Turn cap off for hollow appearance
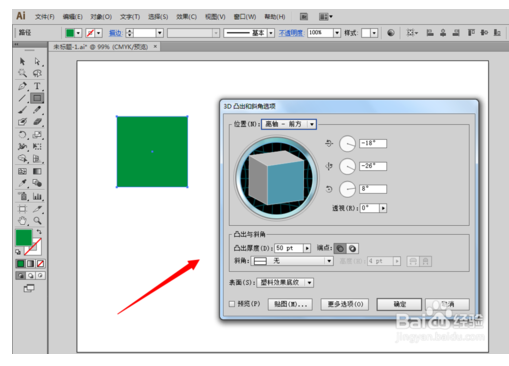 coord(352,248)
